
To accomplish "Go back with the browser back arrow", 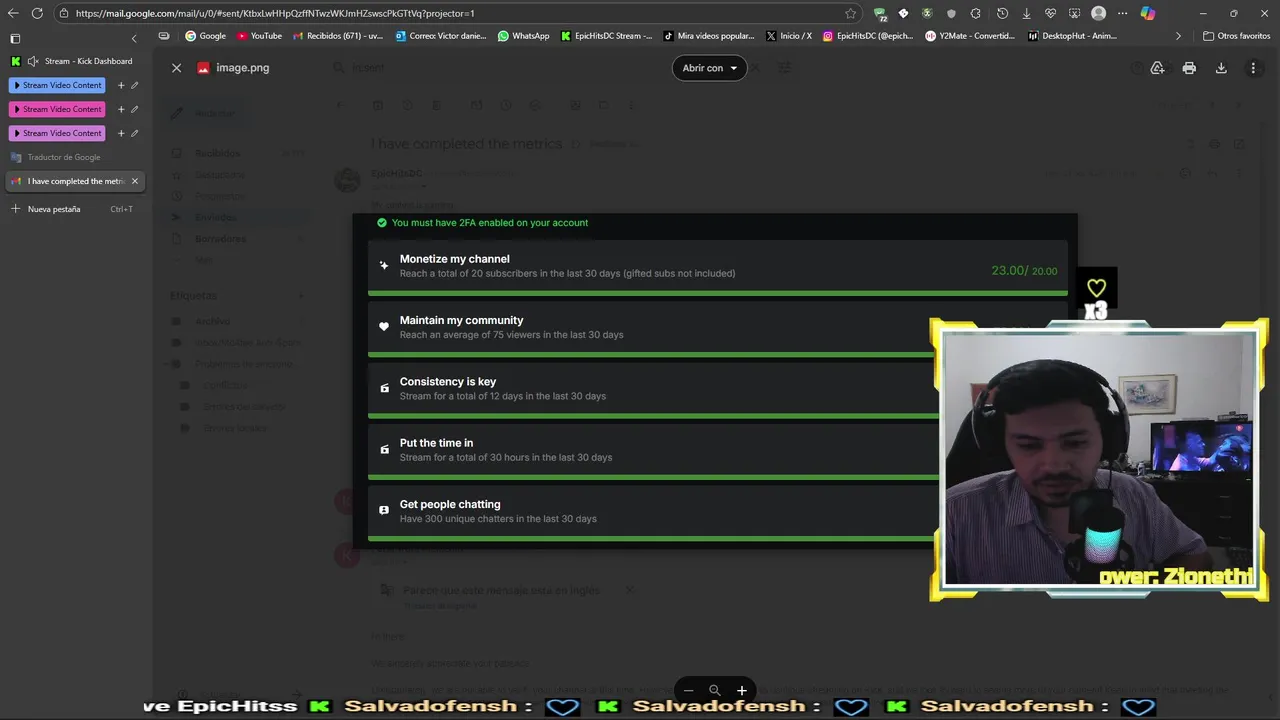I will [x=13, y=13].
